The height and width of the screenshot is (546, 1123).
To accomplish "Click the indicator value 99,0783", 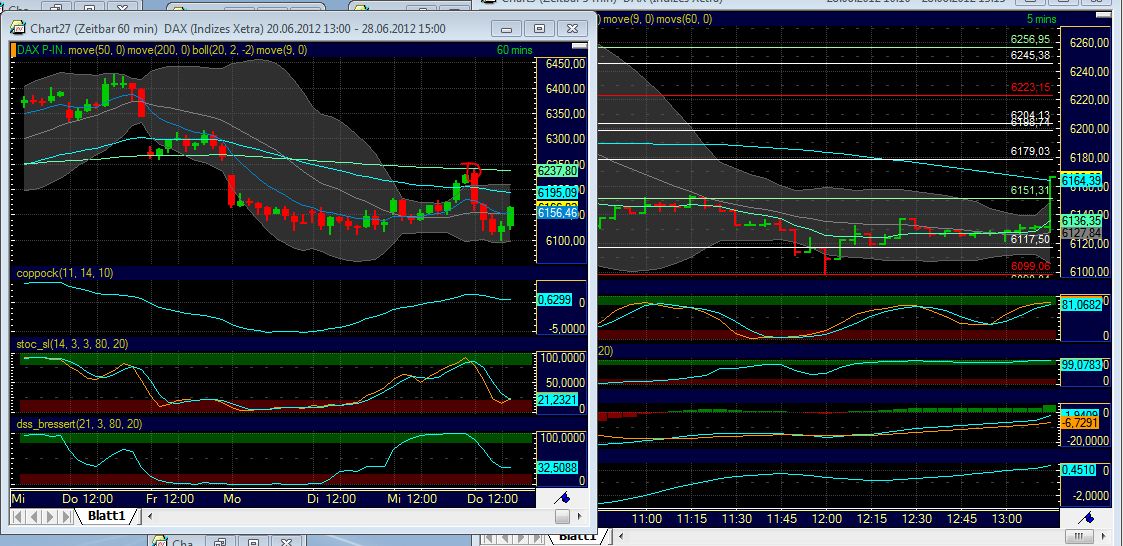I will point(1081,365).
